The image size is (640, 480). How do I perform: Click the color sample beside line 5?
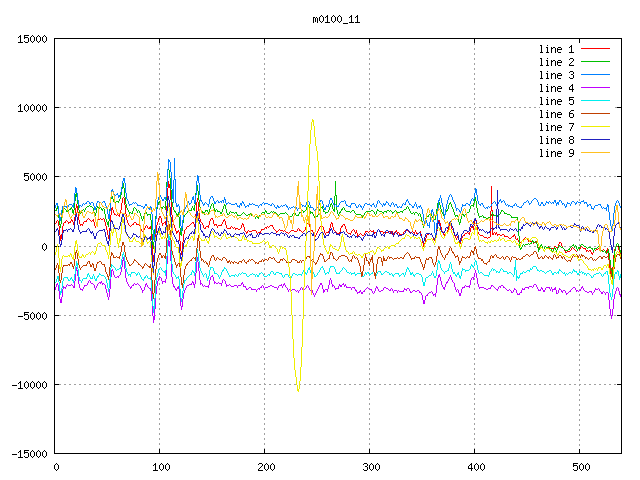[596, 101]
